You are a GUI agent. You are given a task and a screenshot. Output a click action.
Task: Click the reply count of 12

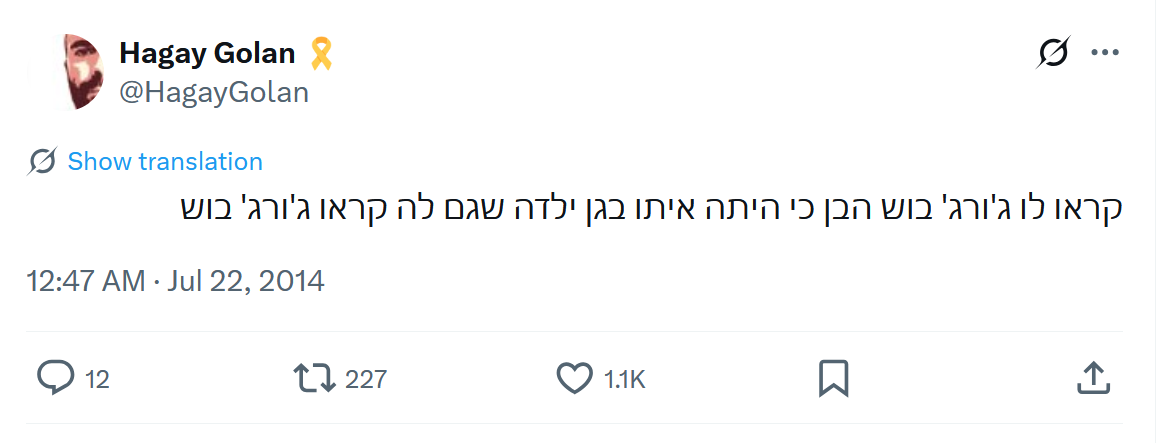(x=97, y=379)
